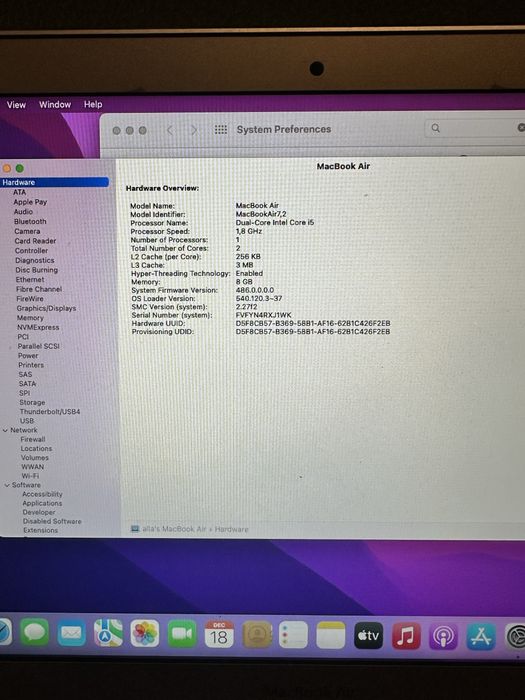Collapse the Software section
Image resolution: width=525 pixels, height=700 pixels.
pos(7,485)
